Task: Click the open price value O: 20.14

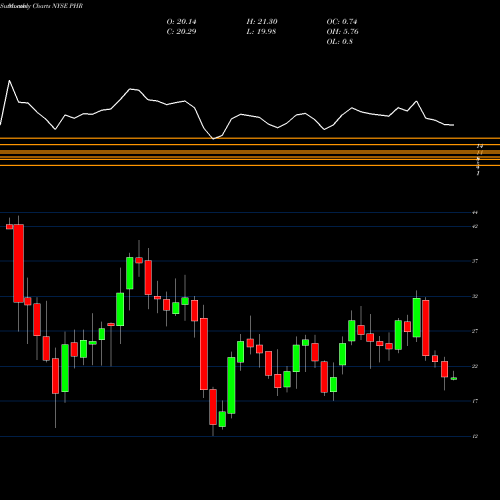Action: [x=181, y=22]
